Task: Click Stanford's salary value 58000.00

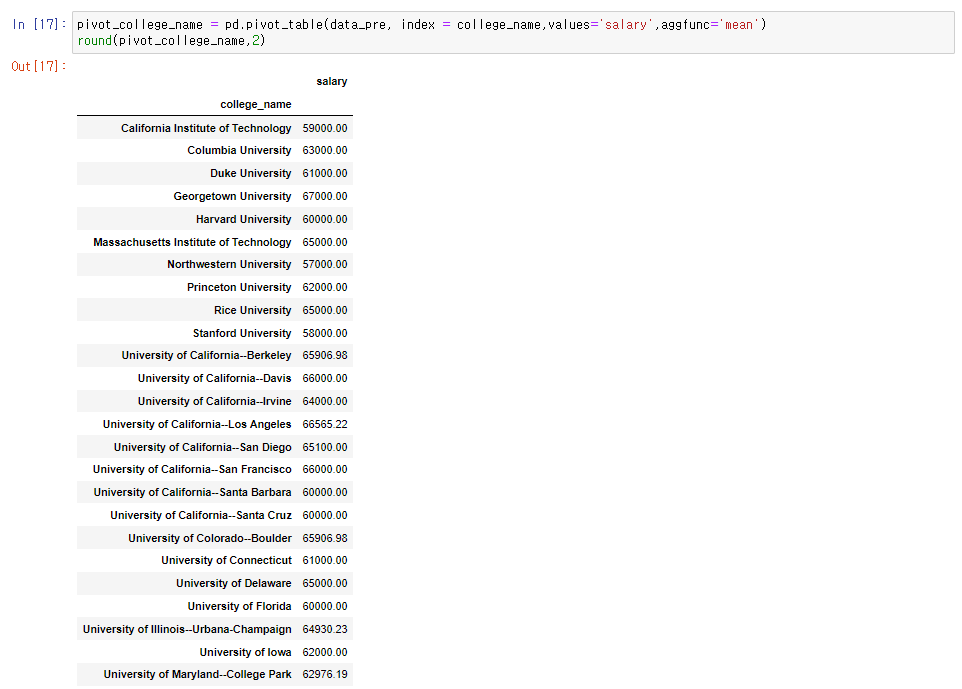Action: click(x=325, y=333)
